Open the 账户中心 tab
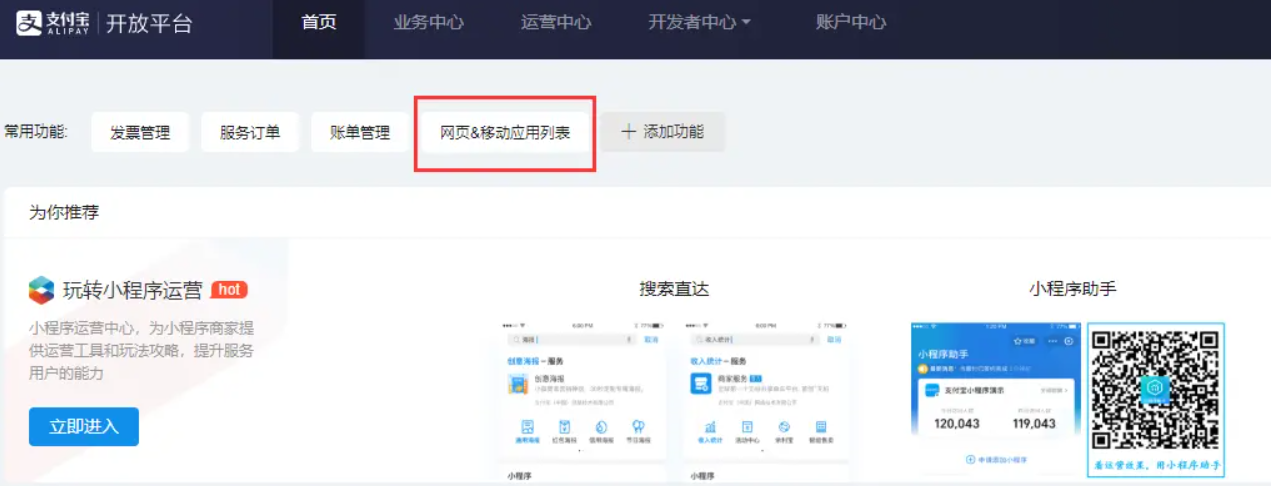The height and width of the screenshot is (486, 1271). [850, 22]
